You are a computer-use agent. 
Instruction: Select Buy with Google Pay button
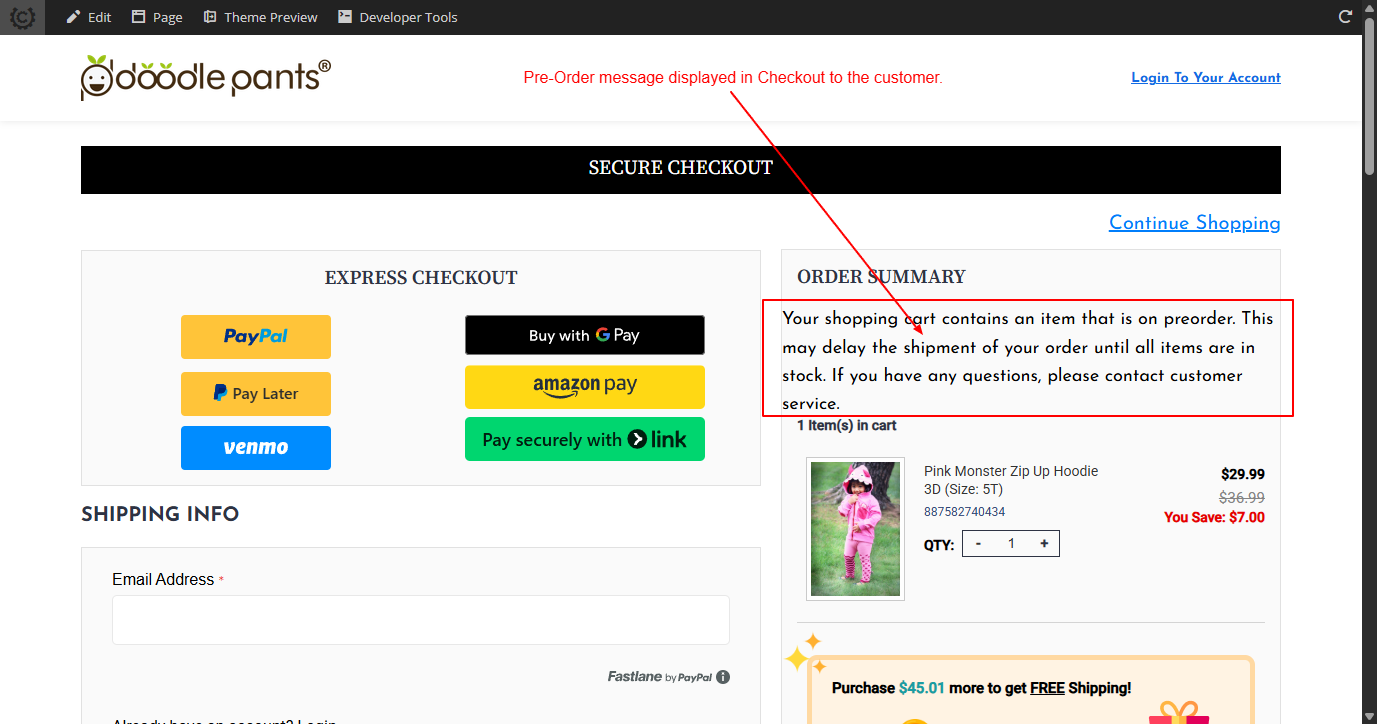(585, 335)
